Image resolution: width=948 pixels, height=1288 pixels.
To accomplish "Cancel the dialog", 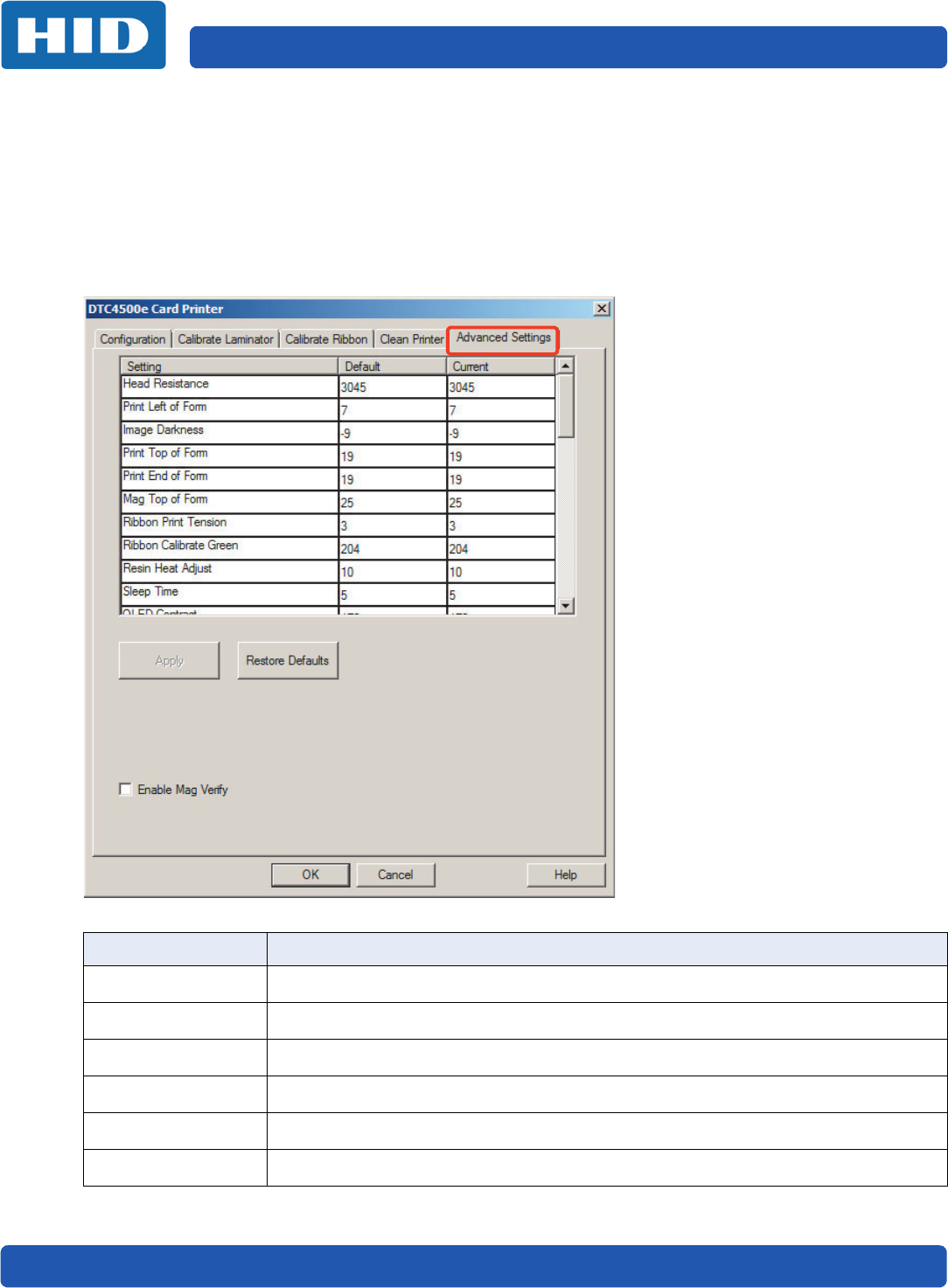I will click(x=395, y=874).
